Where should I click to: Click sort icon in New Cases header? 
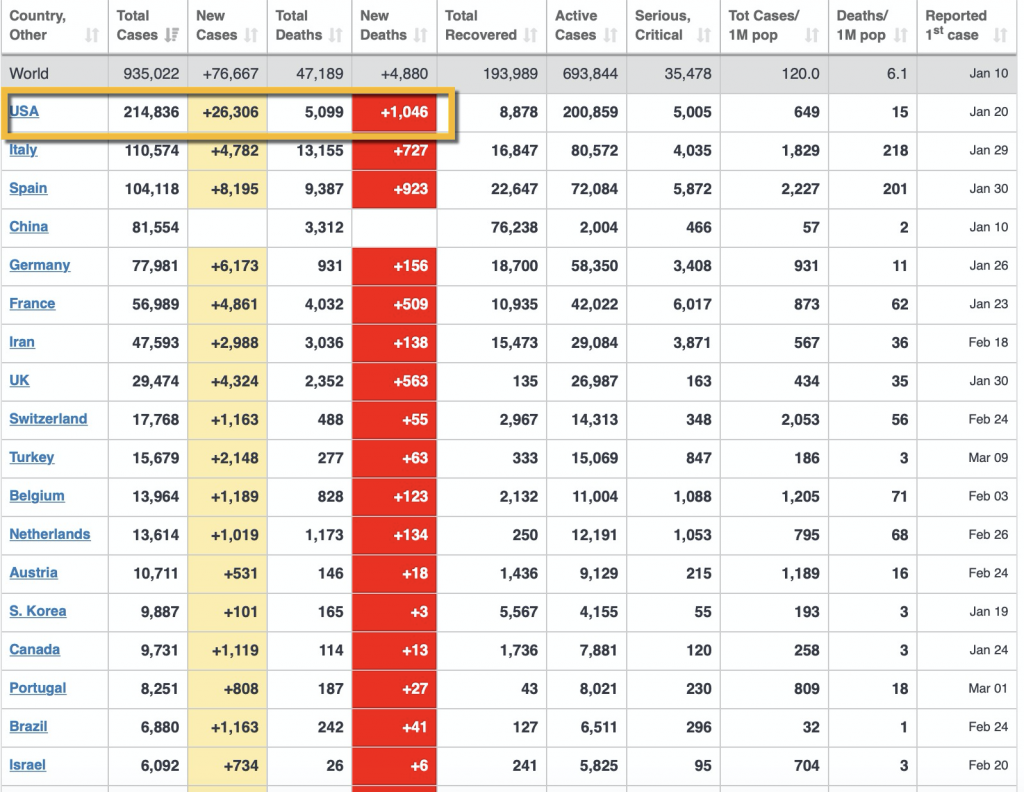click(x=249, y=35)
